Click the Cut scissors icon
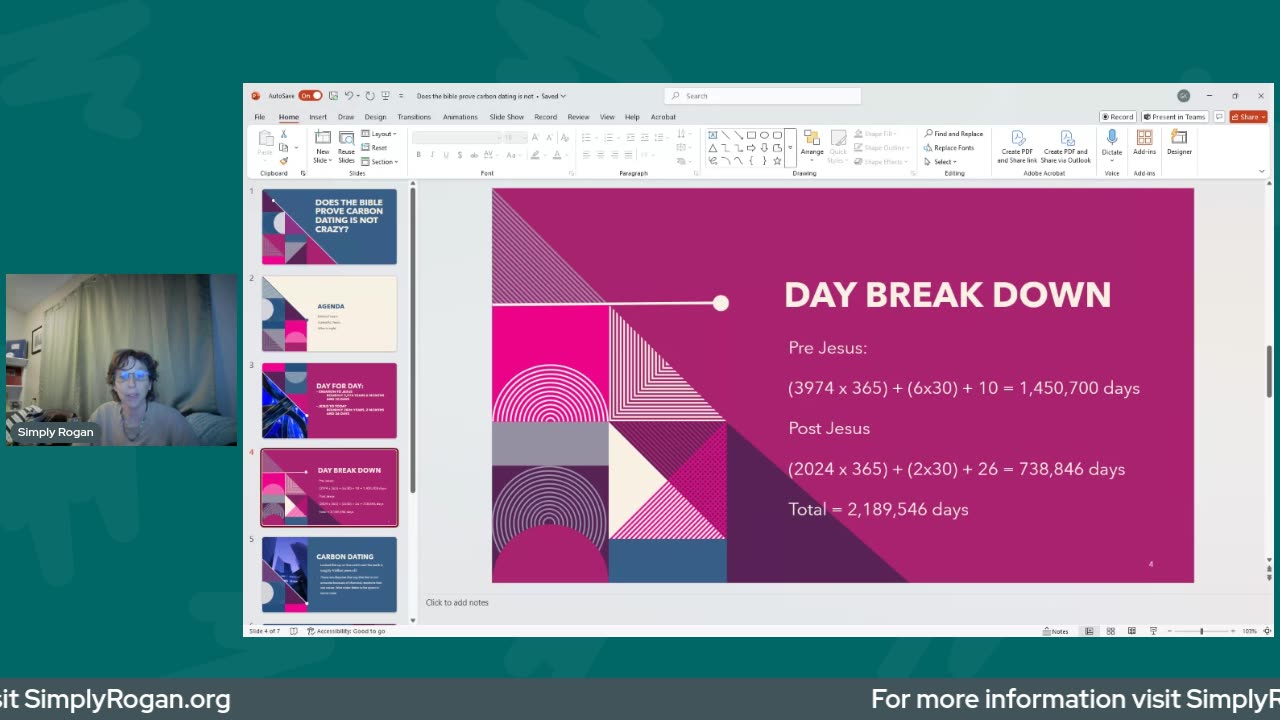The image size is (1280, 720). (284, 134)
